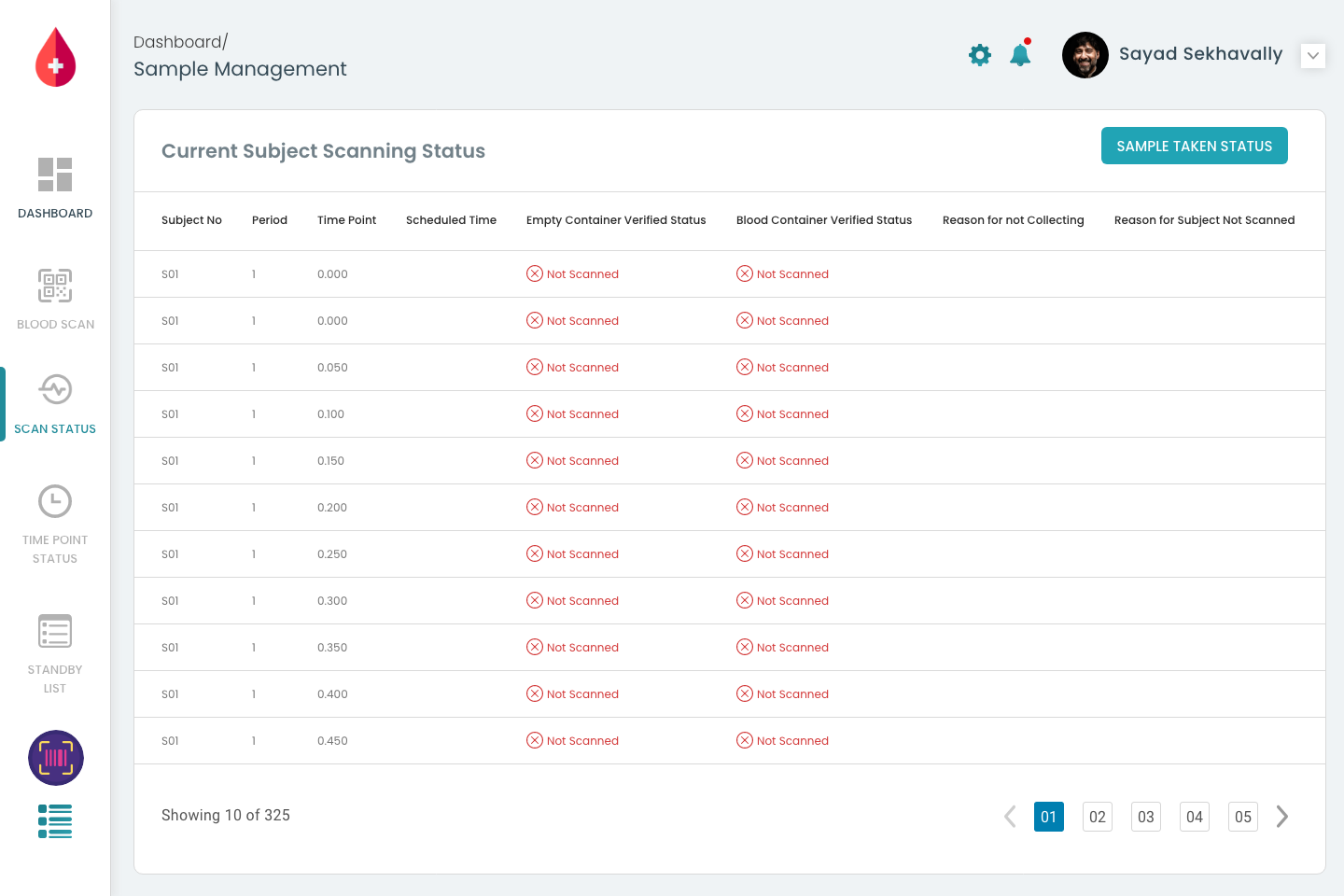
Task: Click the 0.350 time point cell
Action: coord(332,648)
